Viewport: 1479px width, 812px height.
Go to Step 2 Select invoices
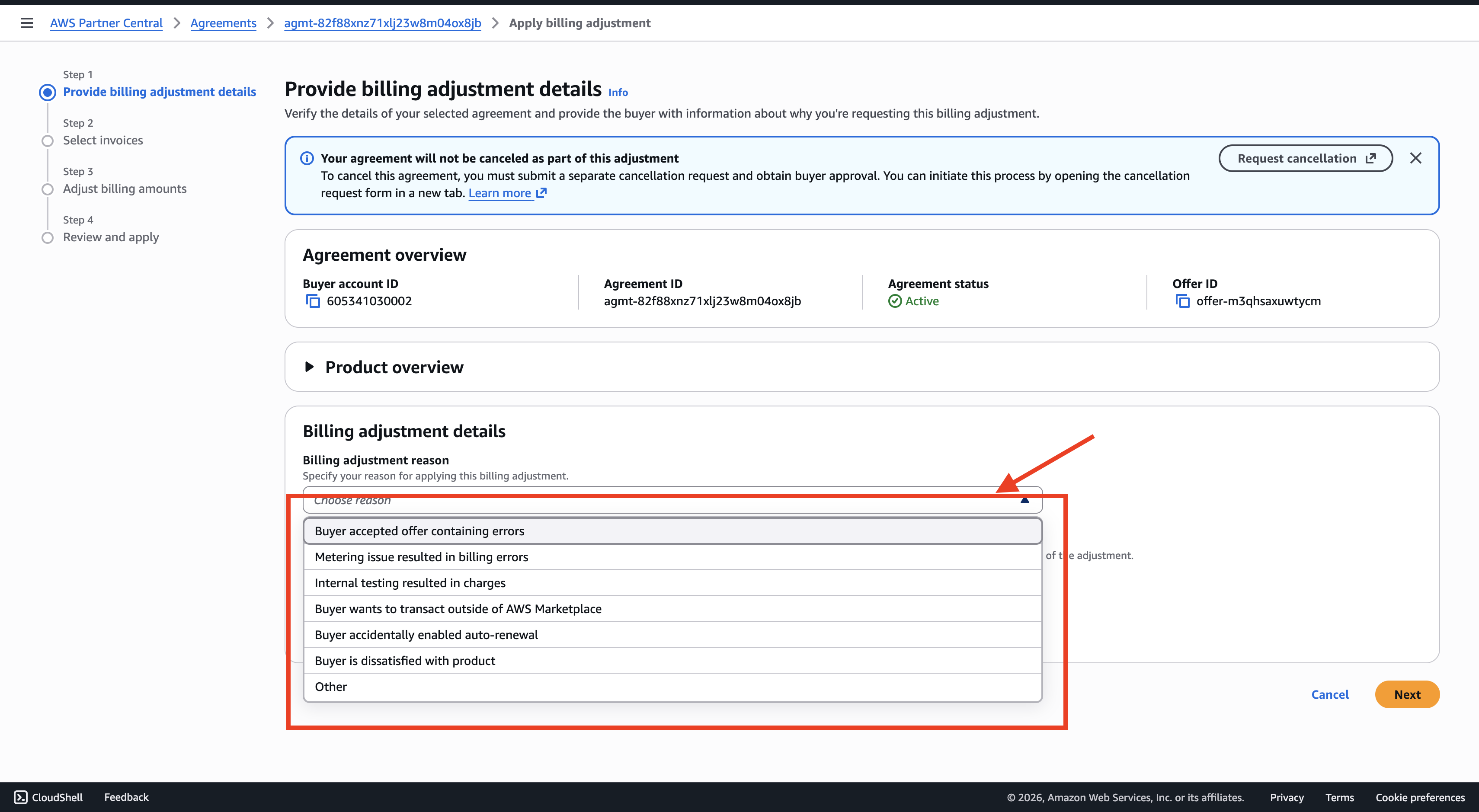[103, 140]
